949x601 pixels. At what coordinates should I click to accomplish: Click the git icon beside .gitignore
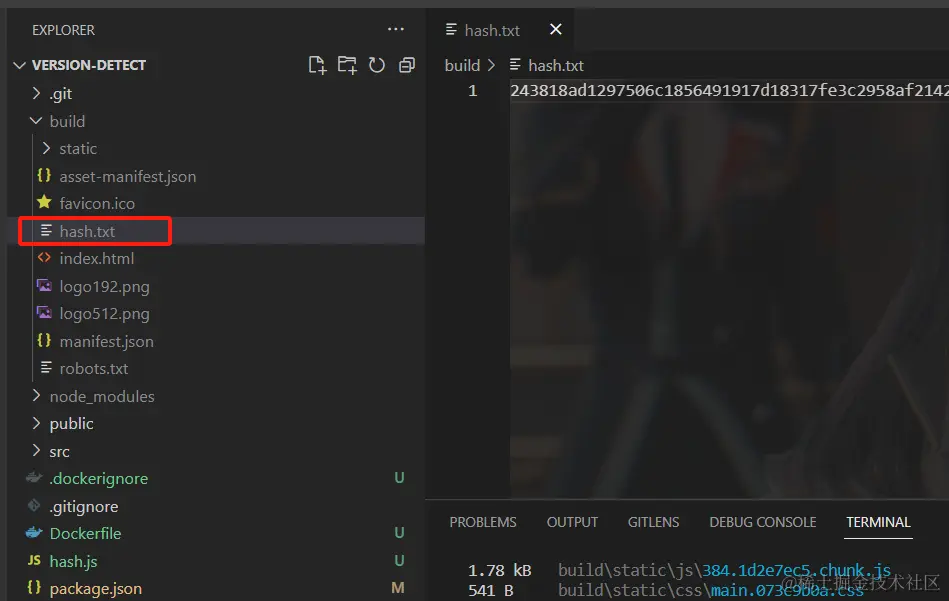(x=34, y=505)
